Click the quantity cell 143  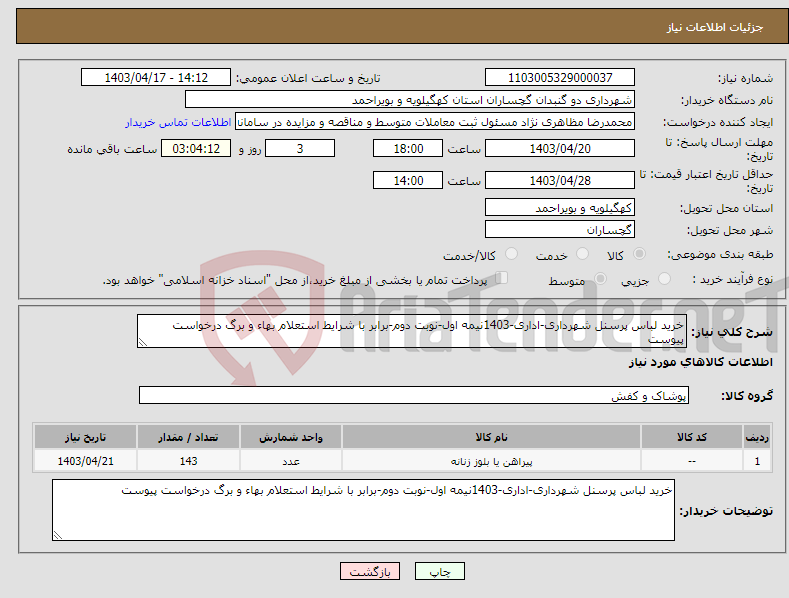click(x=188, y=461)
